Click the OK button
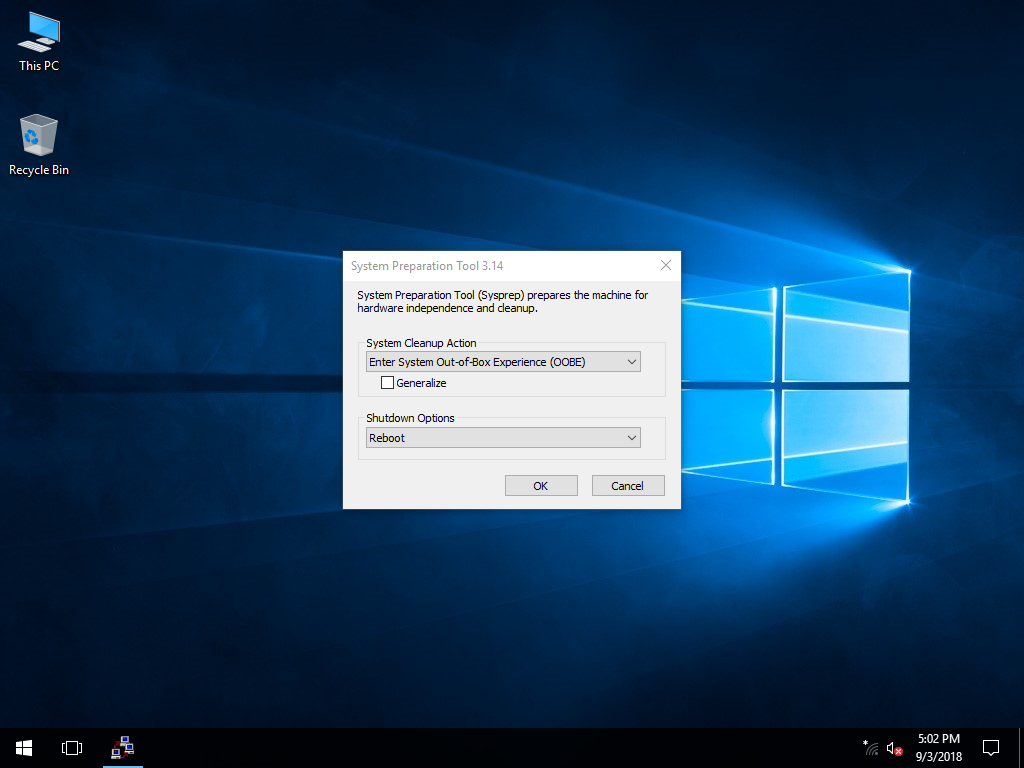Image resolution: width=1024 pixels, height=768 pixels. [x=540, y=485]
